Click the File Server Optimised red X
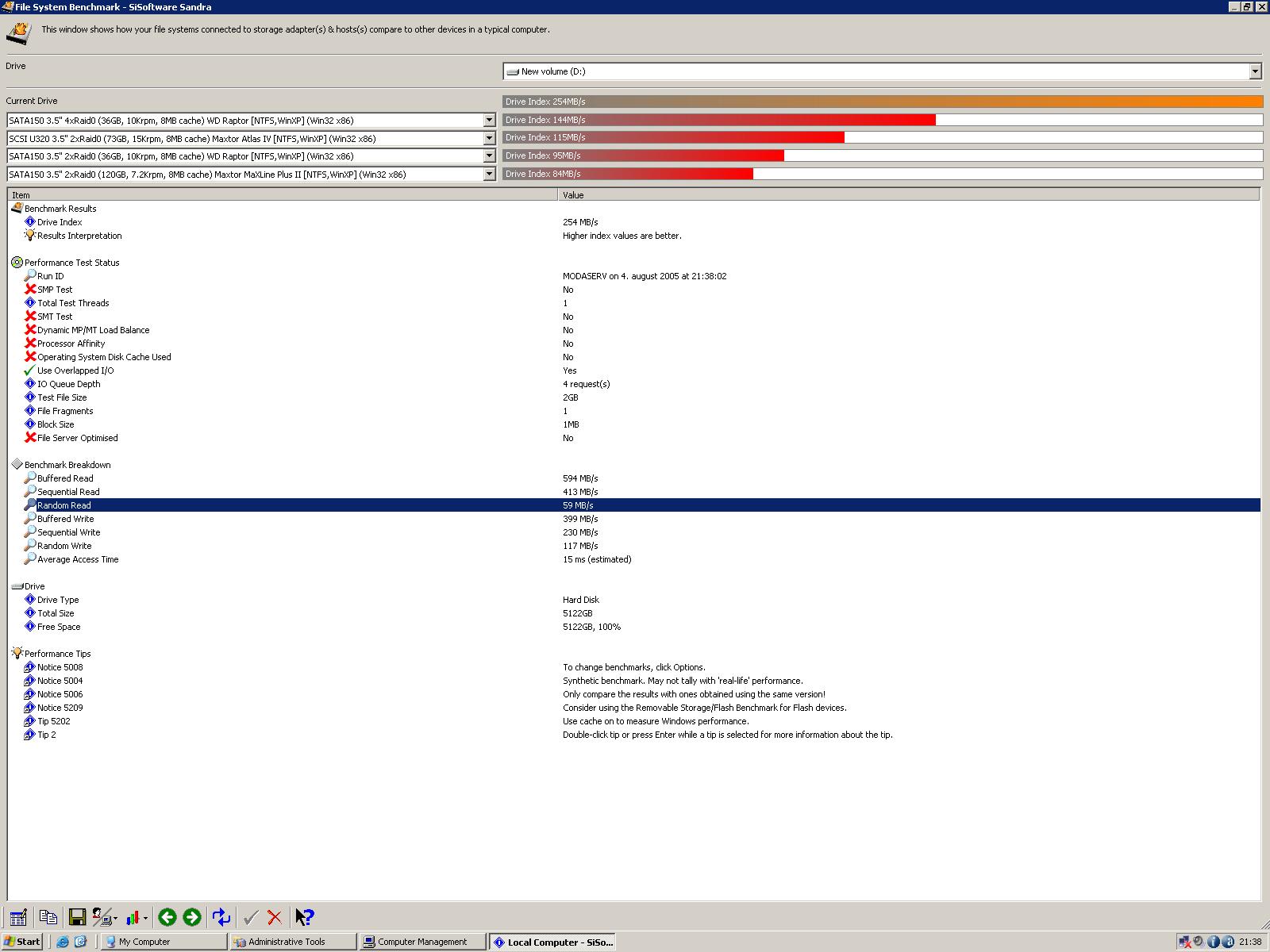Image resolution: width=1270 pixels, height=952 pixels. pyautogui.click(x=30, y=438)
